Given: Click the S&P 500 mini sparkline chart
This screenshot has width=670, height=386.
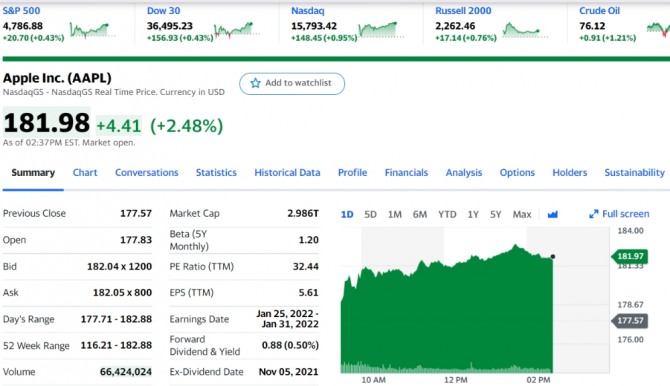Looking at the screenshot, I should (91, 30).
